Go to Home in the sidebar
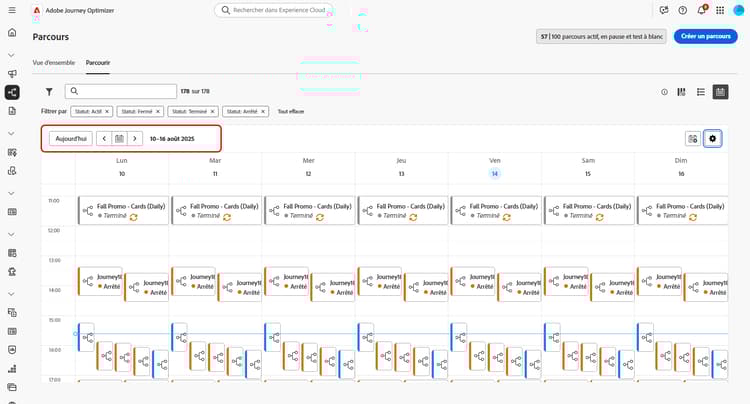 click(x=12, y=33)
